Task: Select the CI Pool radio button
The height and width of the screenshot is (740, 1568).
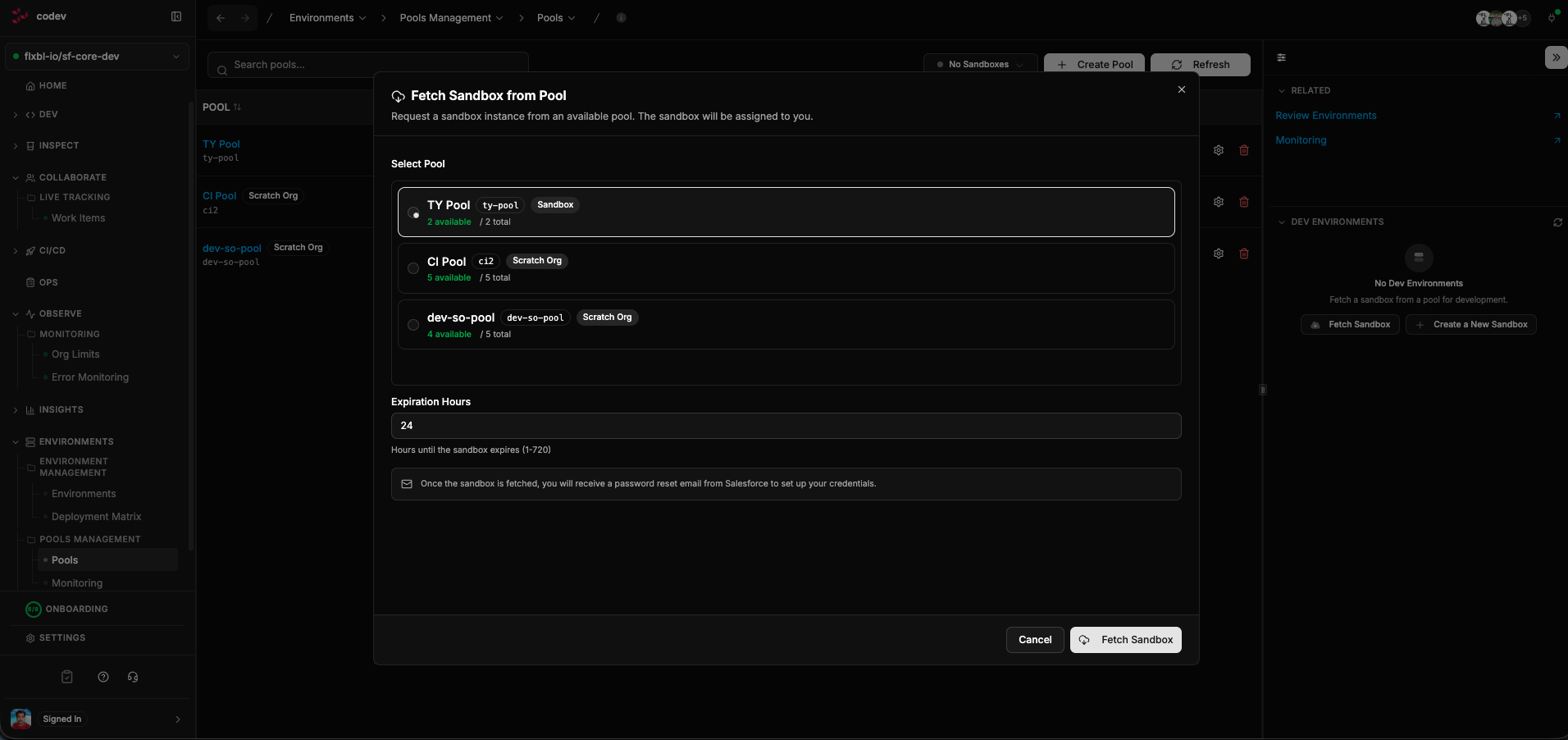Action: (x=413, y=268)
